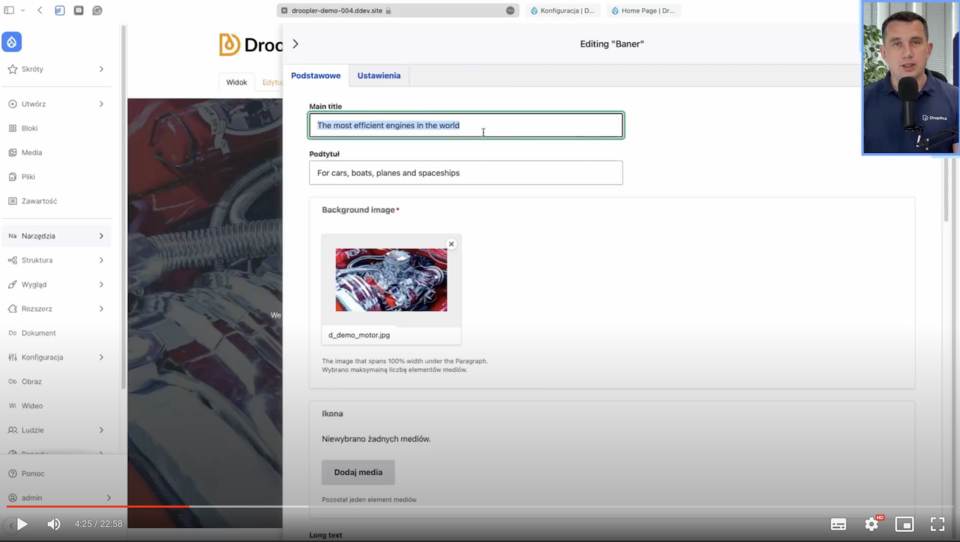The height and width of the screenshot is (542, 960).
Task: Expand the Wygląd submenu arrow
Action: click(x=102, y=285)
